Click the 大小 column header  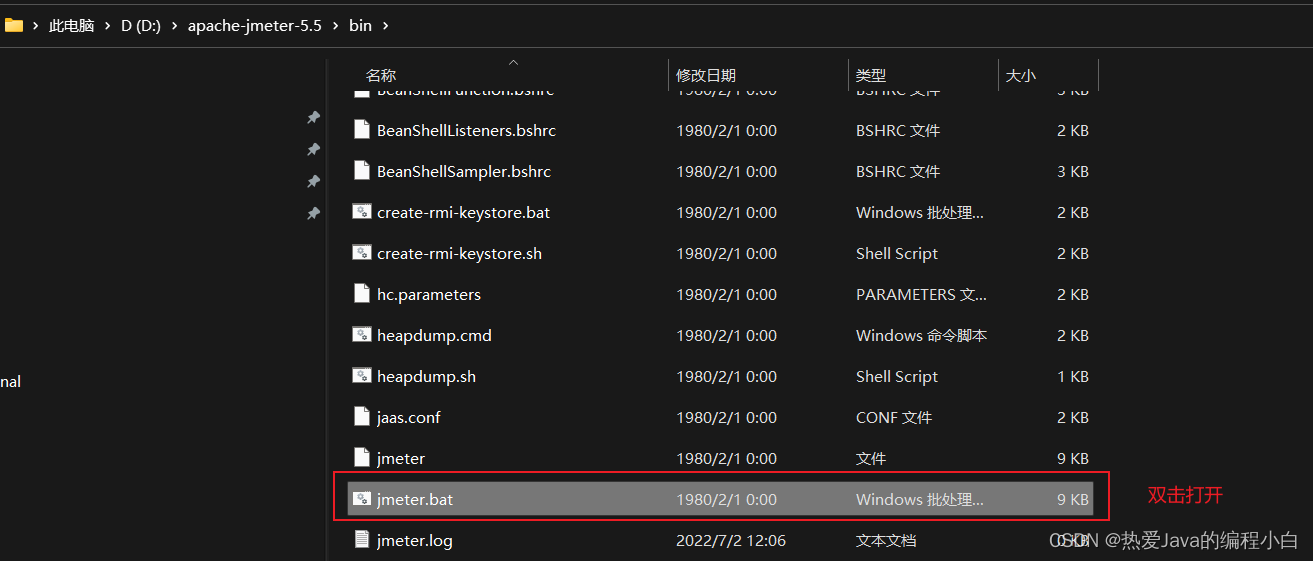(x=1020, y=75)
